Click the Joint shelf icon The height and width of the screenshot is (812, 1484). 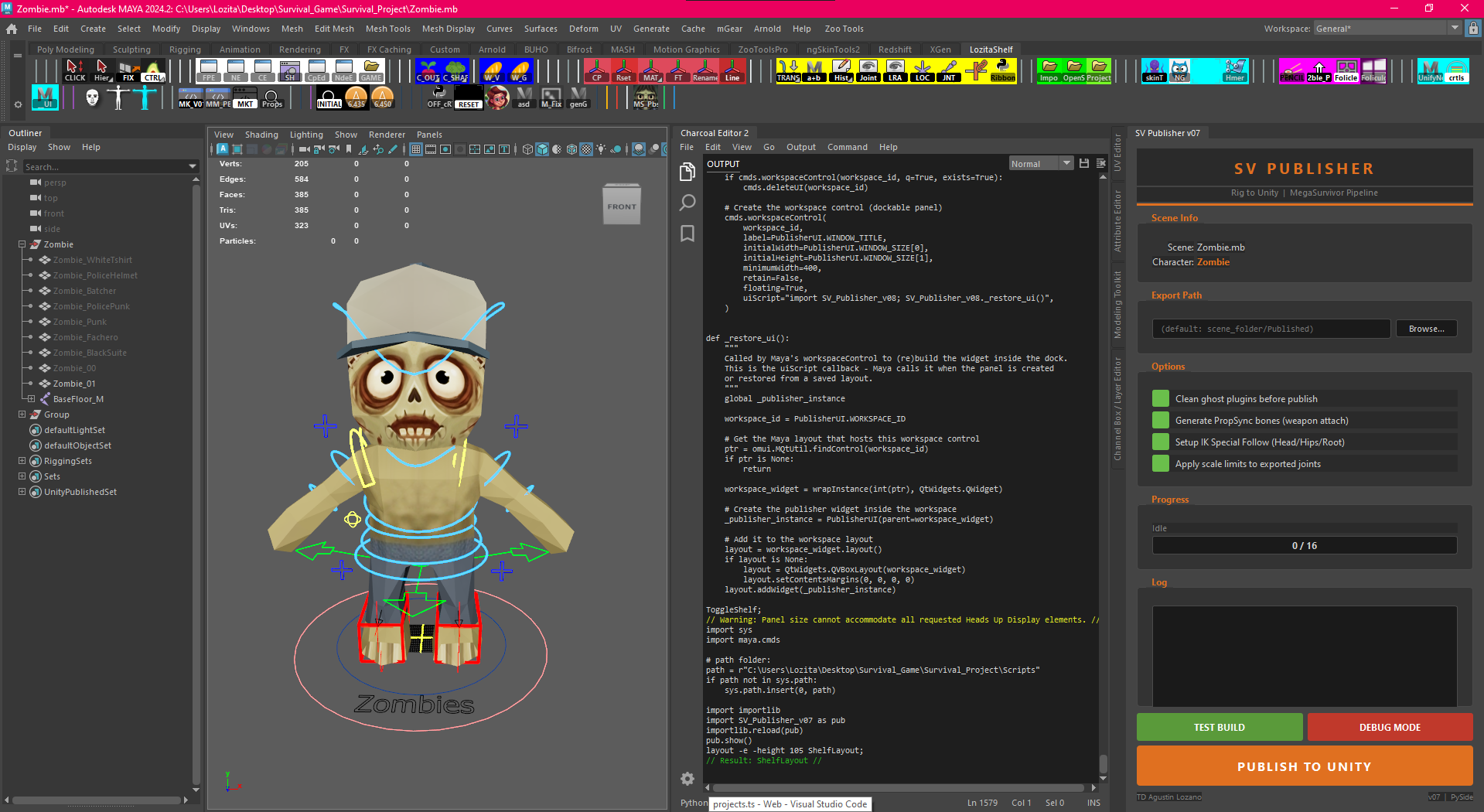pyautogui.click(x=868, y=70)
